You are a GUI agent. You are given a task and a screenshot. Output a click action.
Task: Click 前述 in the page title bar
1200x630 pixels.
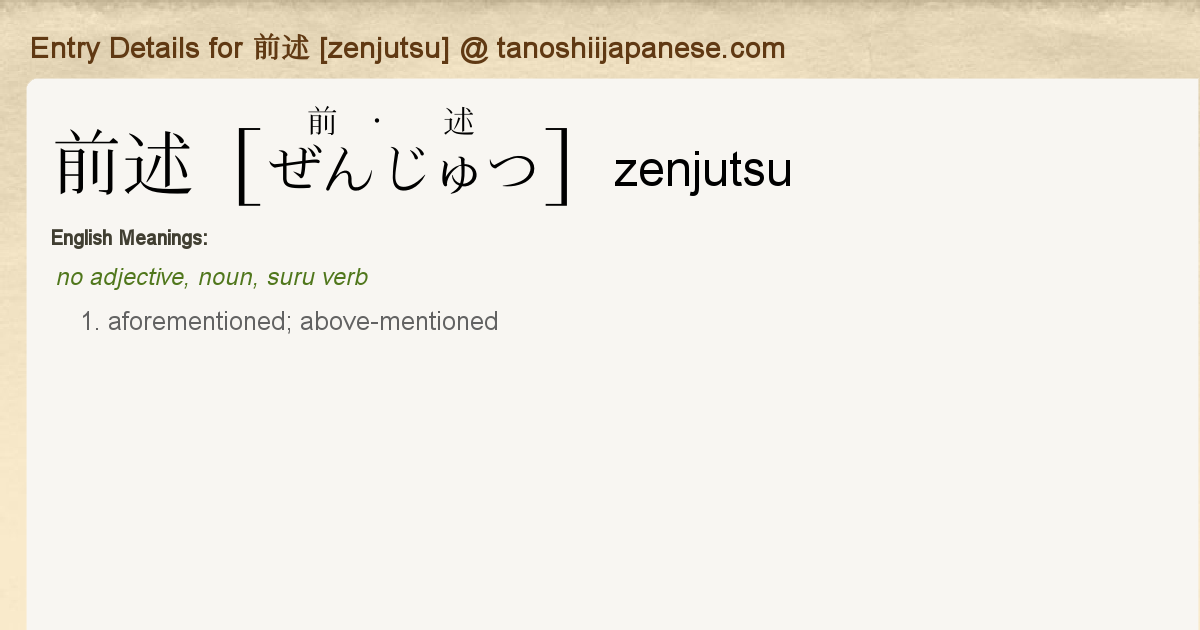(x=281, y=48)
